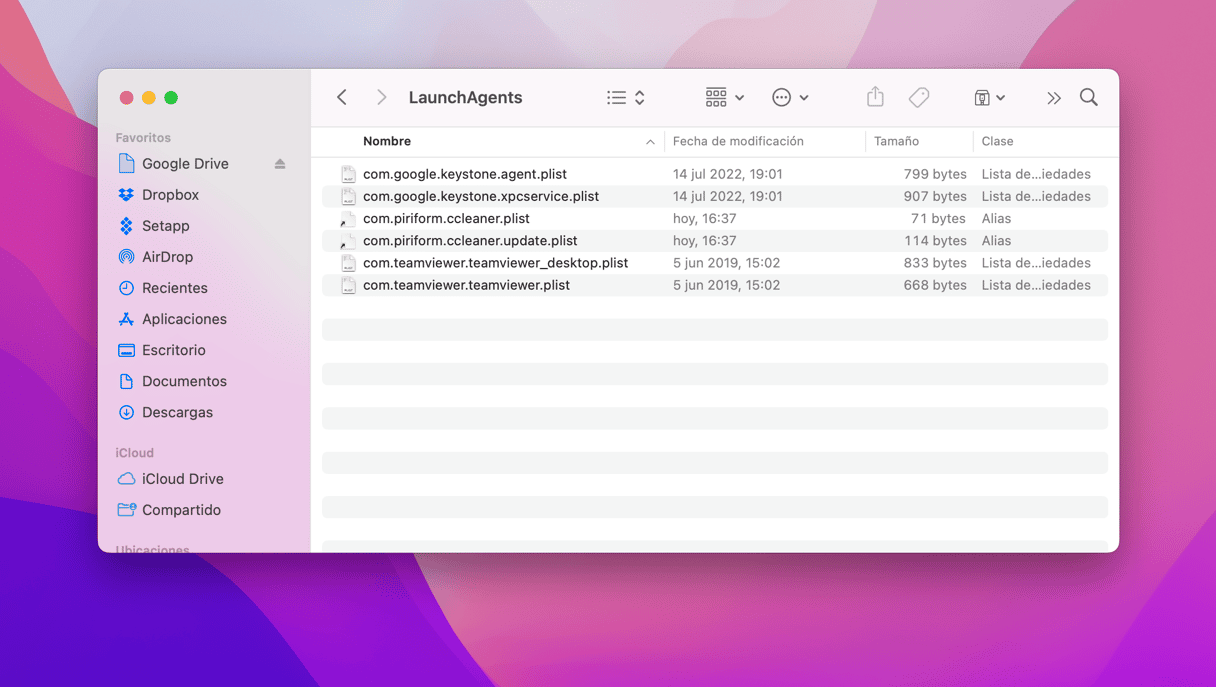This screenshot has height=687, width=1216.
Task: Sort by the Nombre column header
Action: (387, 141)
